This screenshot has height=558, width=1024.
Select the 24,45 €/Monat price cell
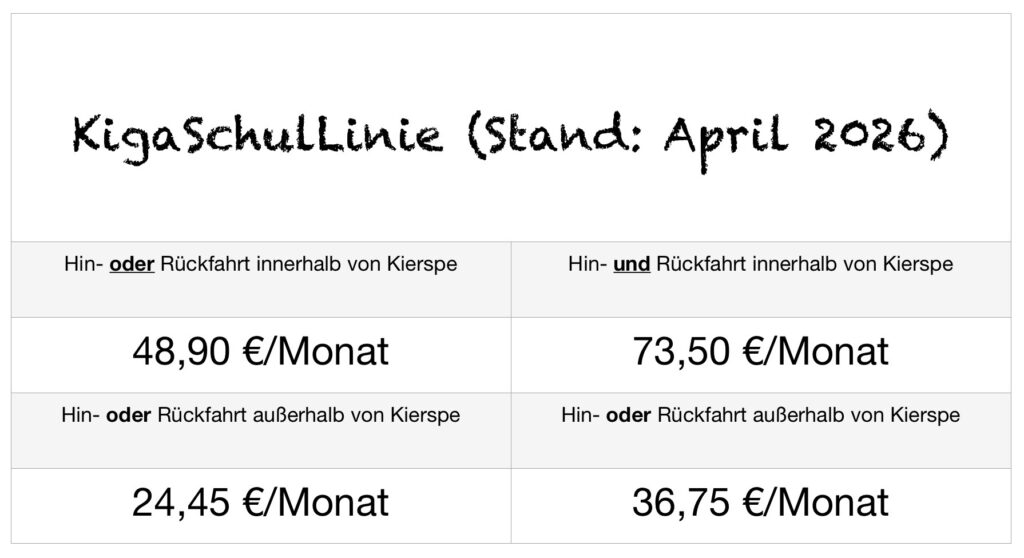pos(260,502)
